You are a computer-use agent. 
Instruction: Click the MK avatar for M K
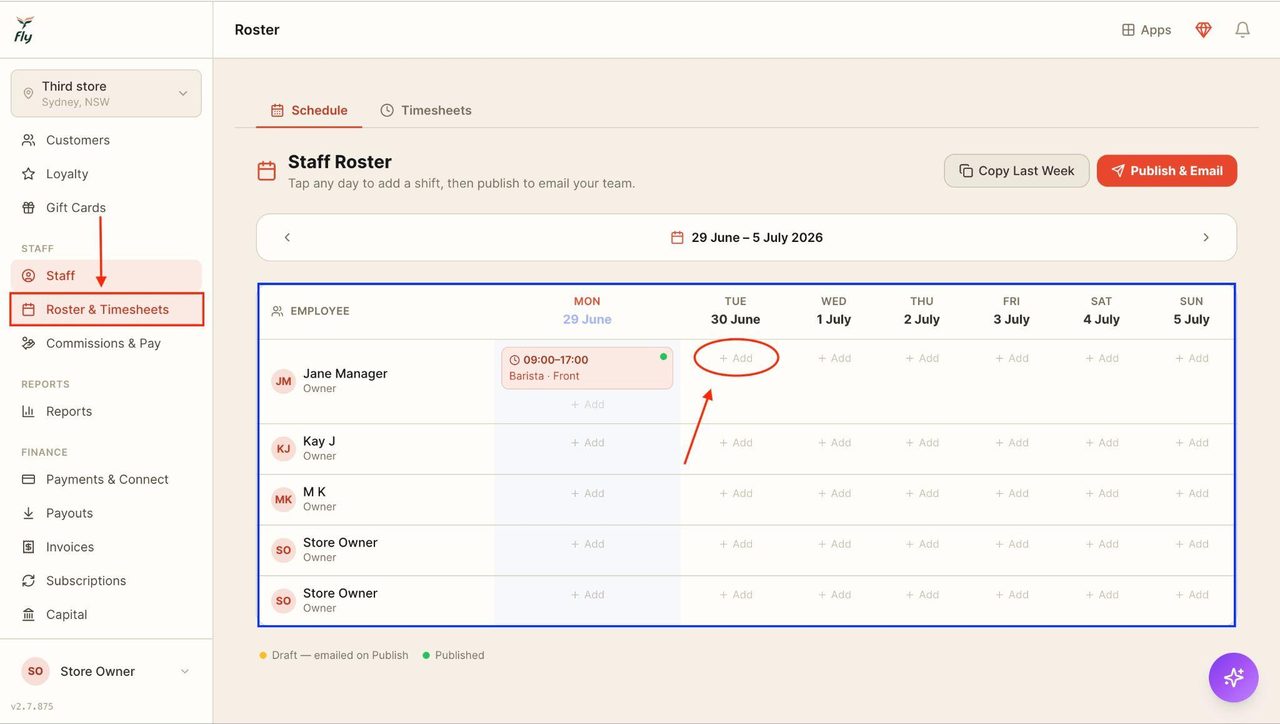click(284, 499)
